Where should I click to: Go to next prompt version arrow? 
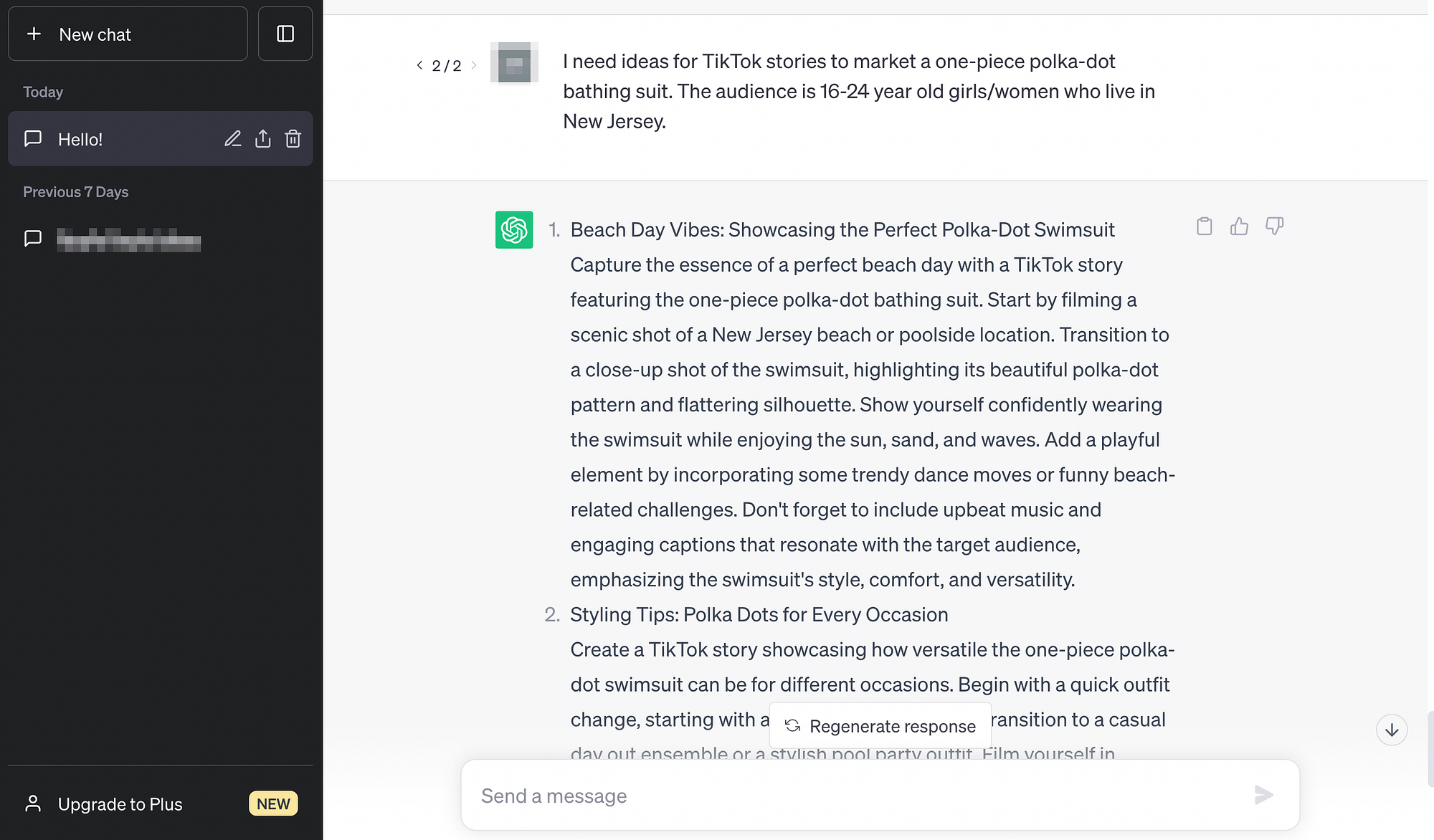click(474, 65)
